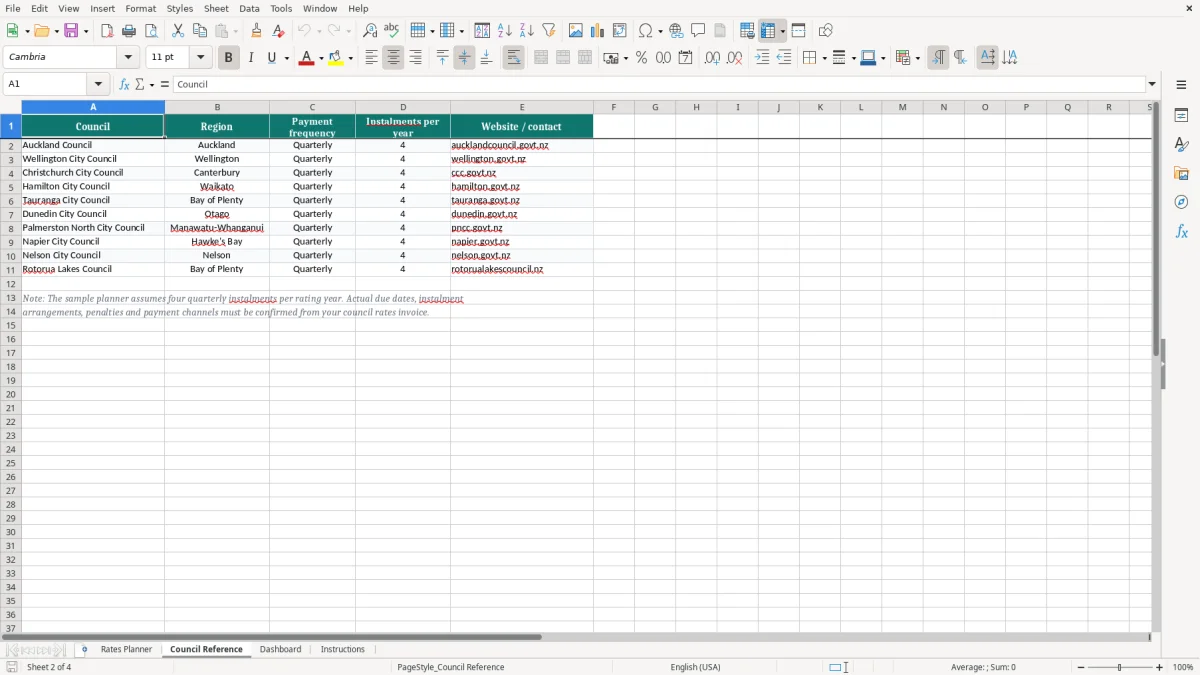The image size is (1200, 675).
Task: Click the Clone Formatting paintbrush icon
Action: [x=256, y=31]
